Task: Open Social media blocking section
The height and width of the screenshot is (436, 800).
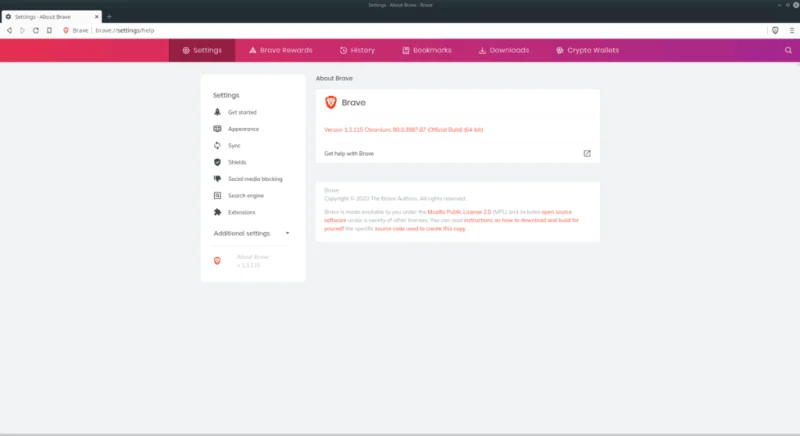Action: coord(253,179)
